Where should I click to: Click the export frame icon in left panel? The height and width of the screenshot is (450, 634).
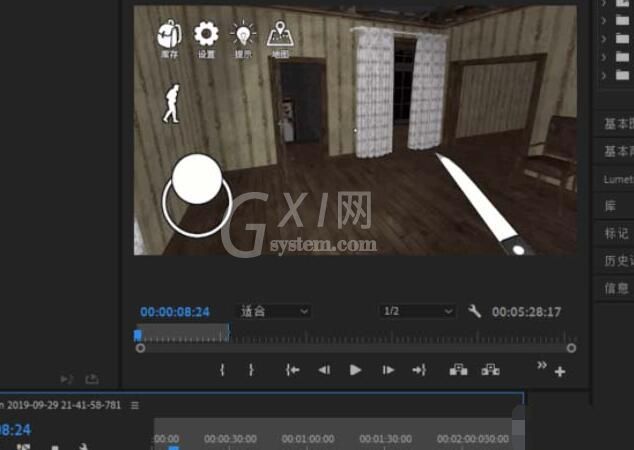coord(92,379)
